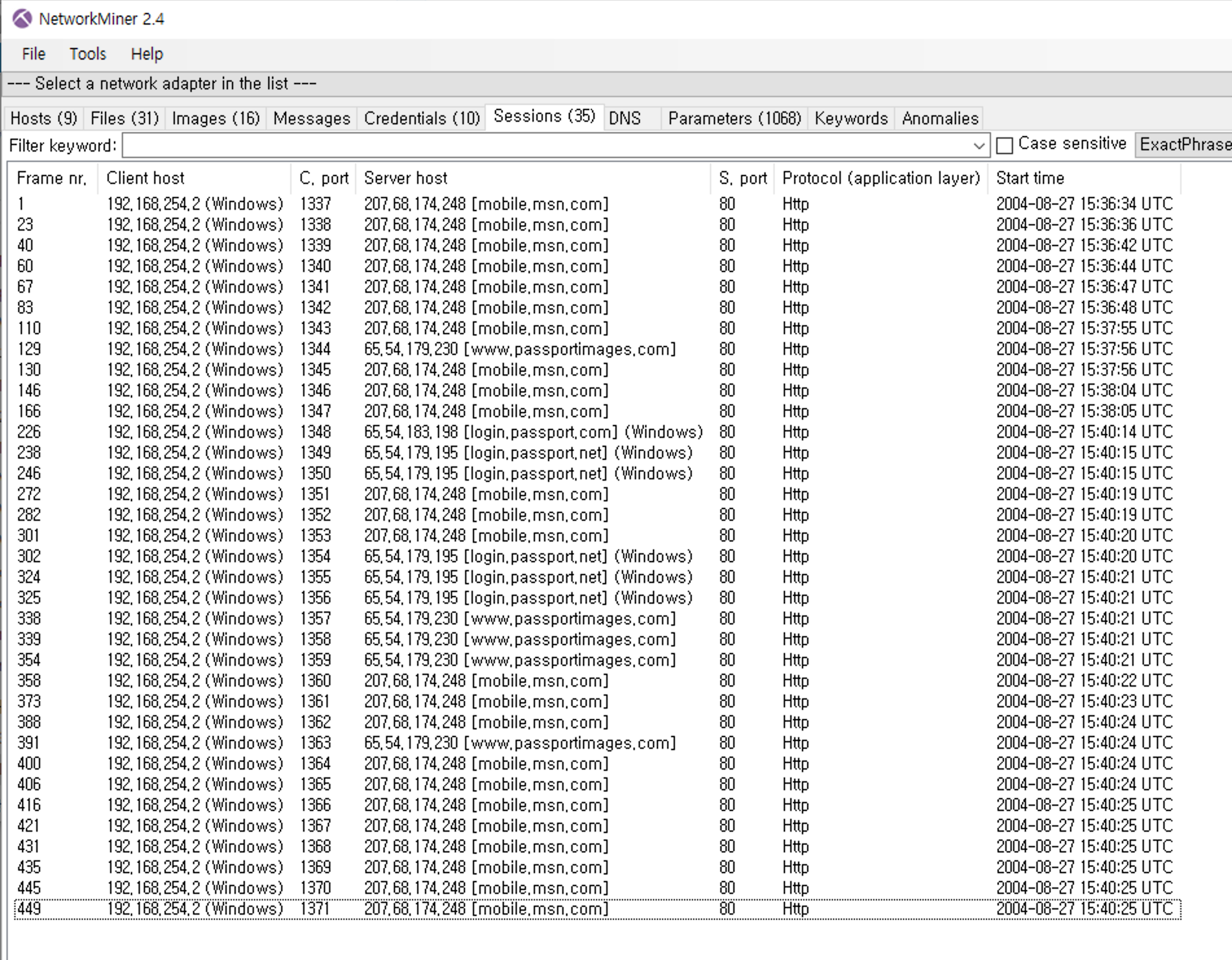Select session row with frame number 400
Image resolution: width=1232 pixels, height=960 pixels.
point(597,764)
